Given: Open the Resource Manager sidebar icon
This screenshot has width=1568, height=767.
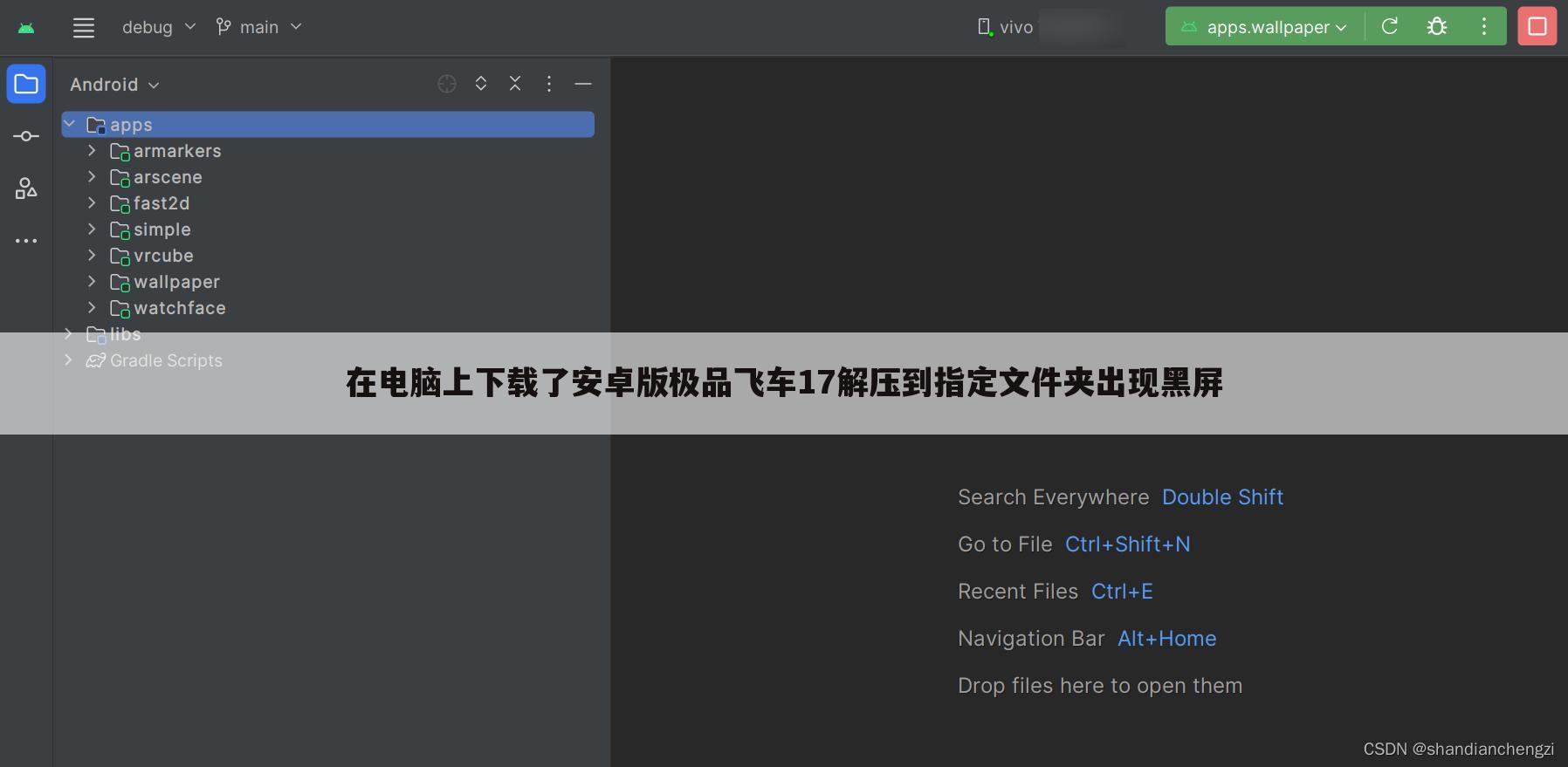Looking at the screenshot, I should coord(26,188).
